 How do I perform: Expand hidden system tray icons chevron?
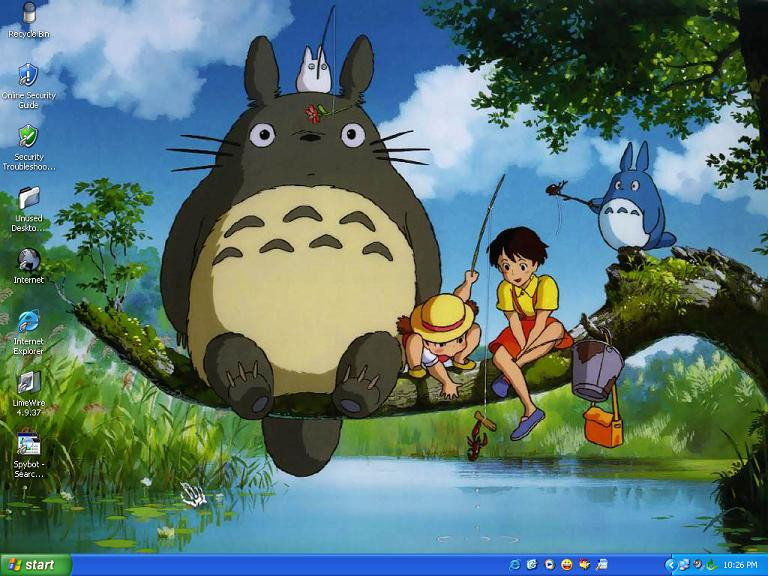(671, 565)
